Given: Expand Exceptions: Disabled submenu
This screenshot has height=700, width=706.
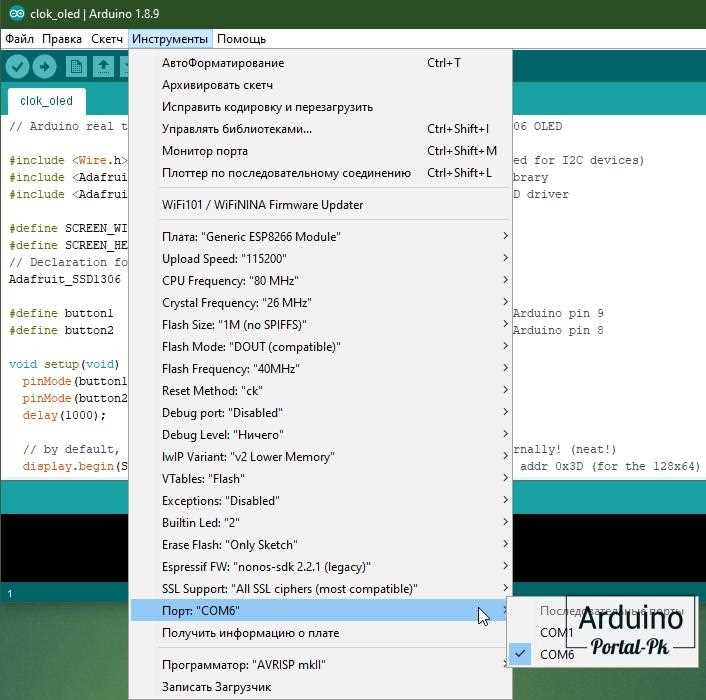Looking at the screenshot, I should coord(321,501).
